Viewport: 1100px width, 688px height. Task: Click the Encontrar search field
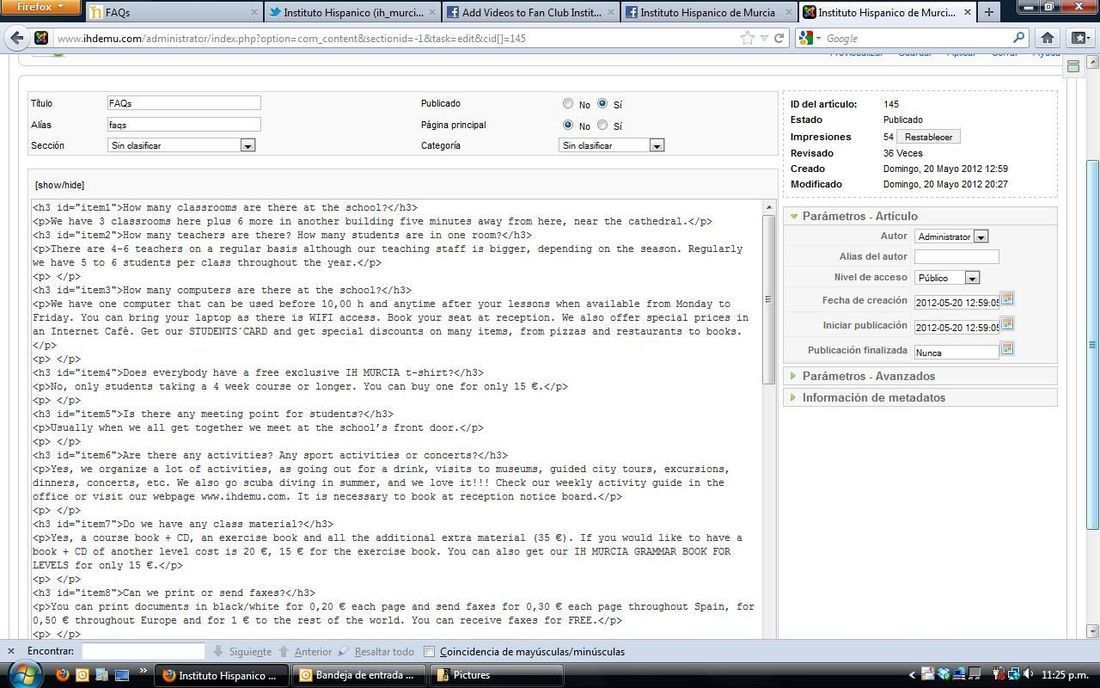pos(143,651)
